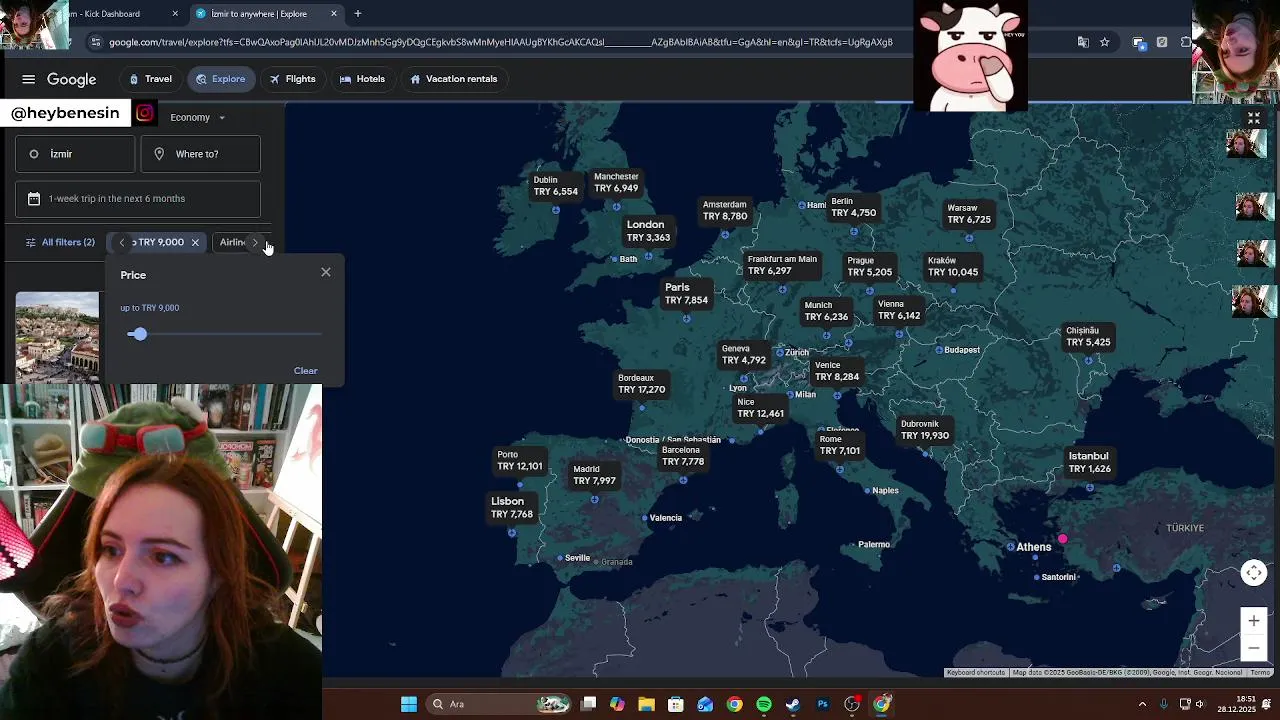Screen dimensions: 1280x720
Task: Open Photoshop from the taskbar
Action: (x=823, y=704)
